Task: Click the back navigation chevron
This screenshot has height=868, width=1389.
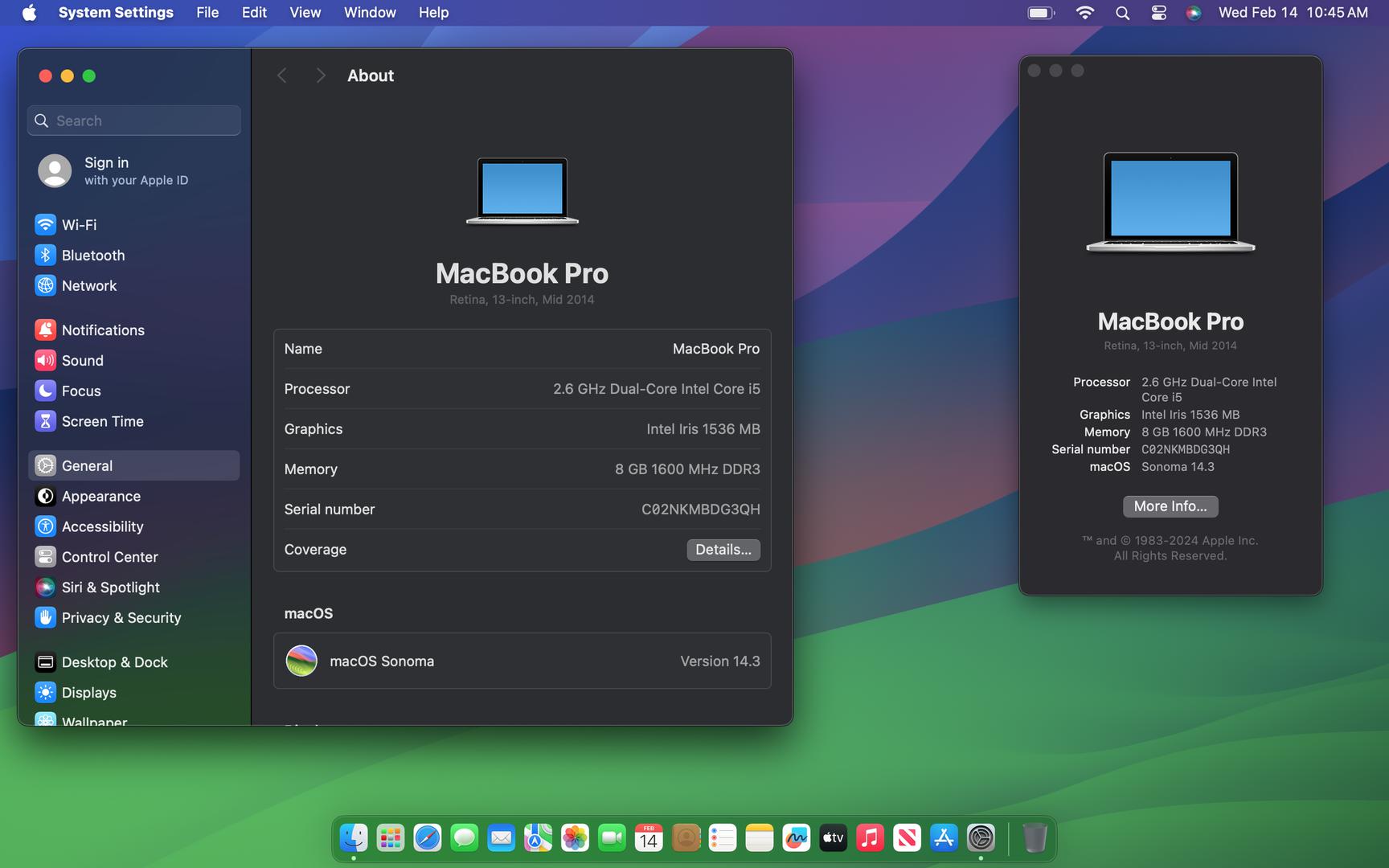Action: click(282, 76)
